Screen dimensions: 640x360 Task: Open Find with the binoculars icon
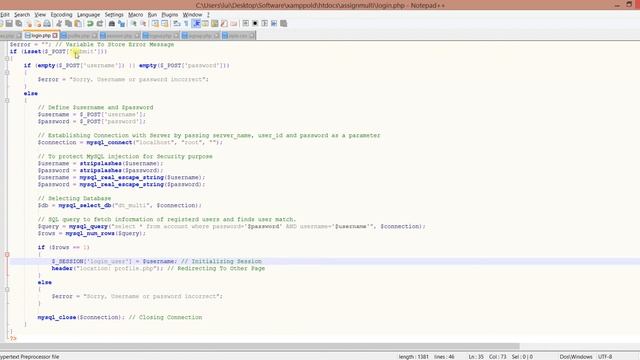tap(112, 24)
